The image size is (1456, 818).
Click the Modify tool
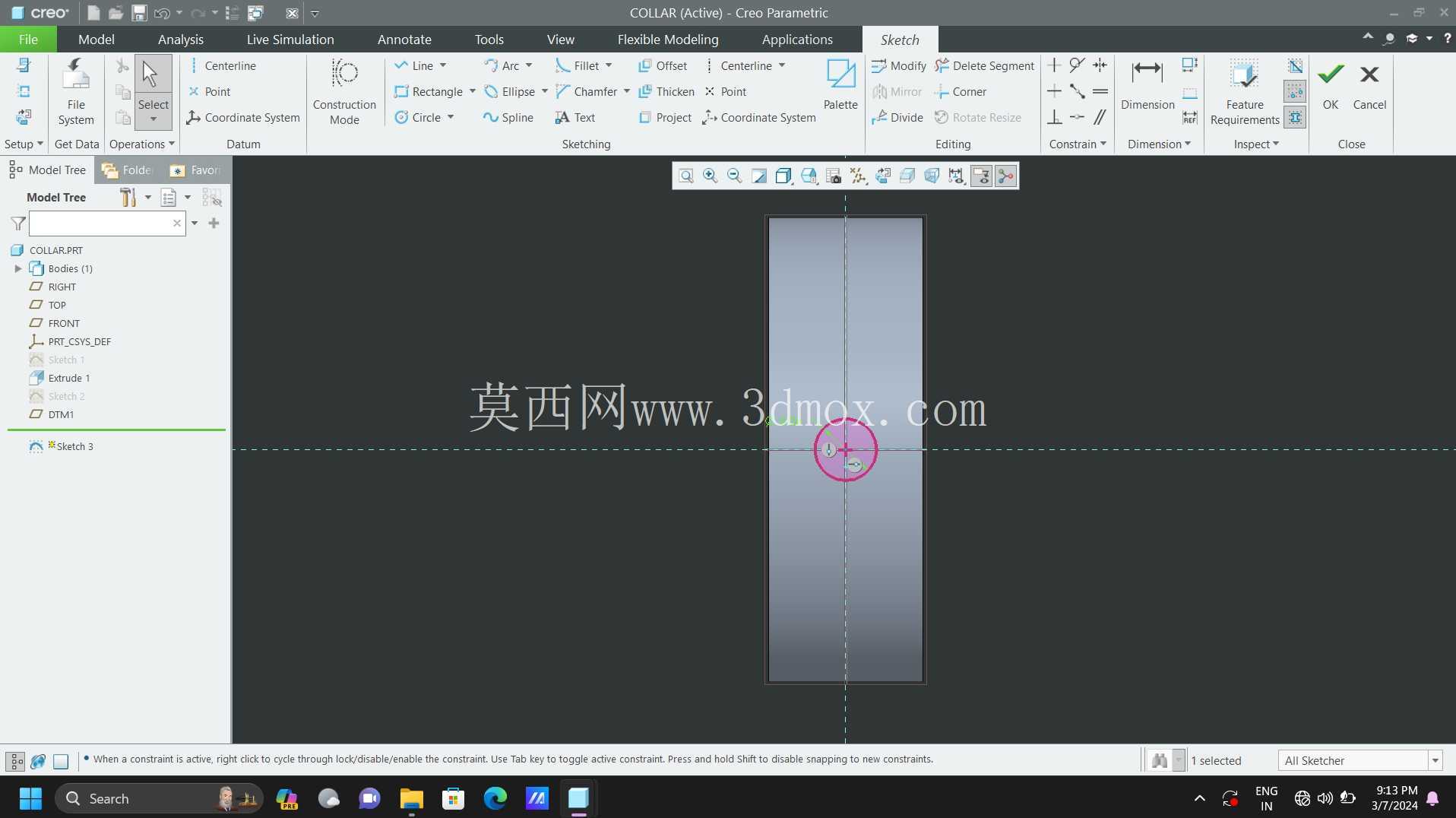(899, 66)
